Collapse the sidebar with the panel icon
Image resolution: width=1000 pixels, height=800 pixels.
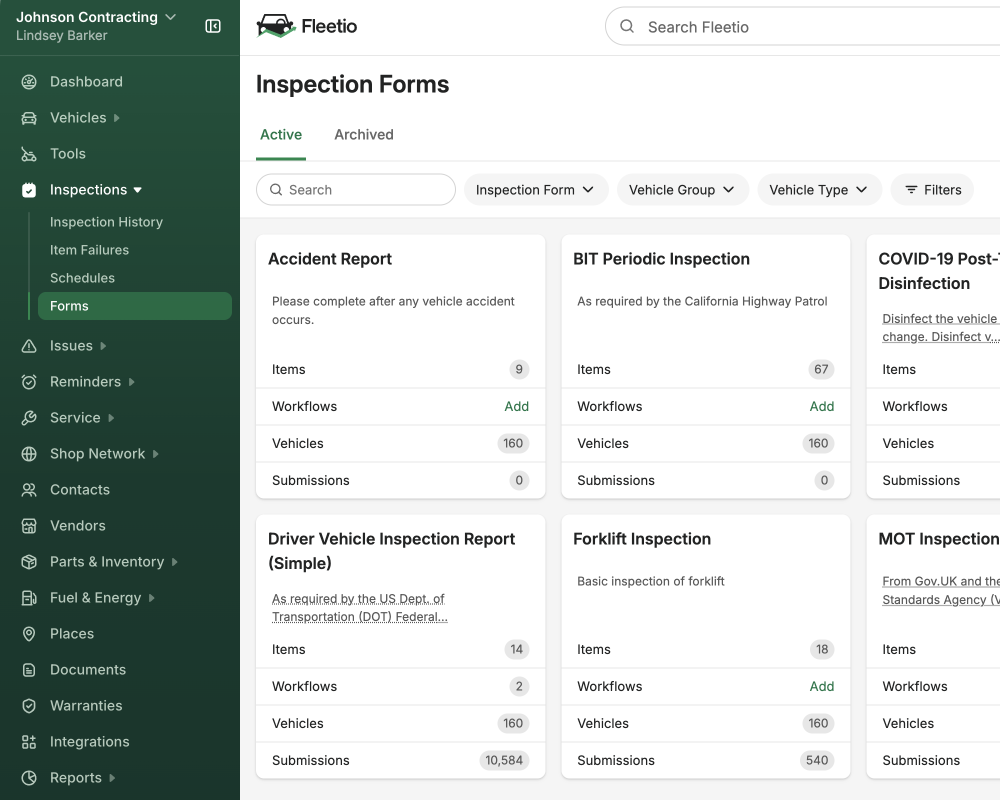coord(213,26)
